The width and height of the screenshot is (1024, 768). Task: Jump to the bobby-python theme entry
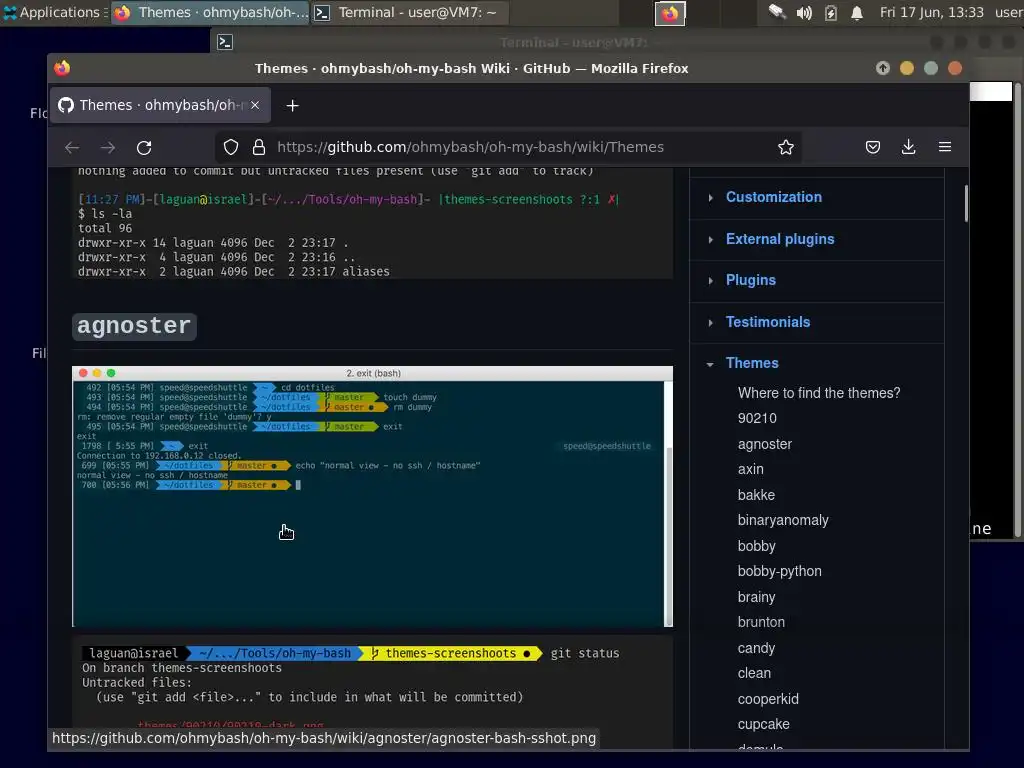click(x=780, y=571)
